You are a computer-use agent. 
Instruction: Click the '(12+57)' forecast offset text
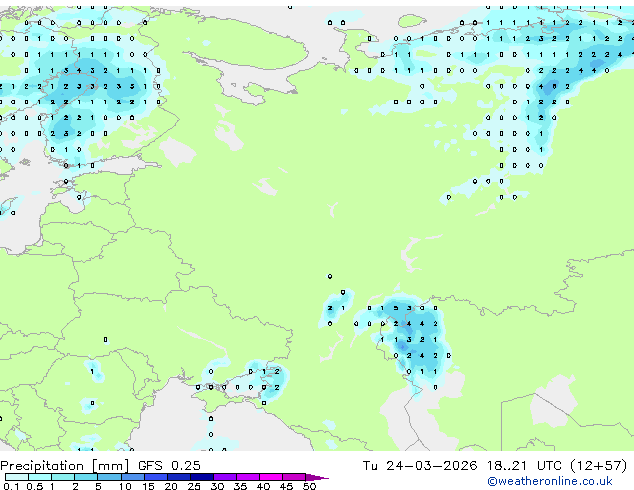[598, 466]
